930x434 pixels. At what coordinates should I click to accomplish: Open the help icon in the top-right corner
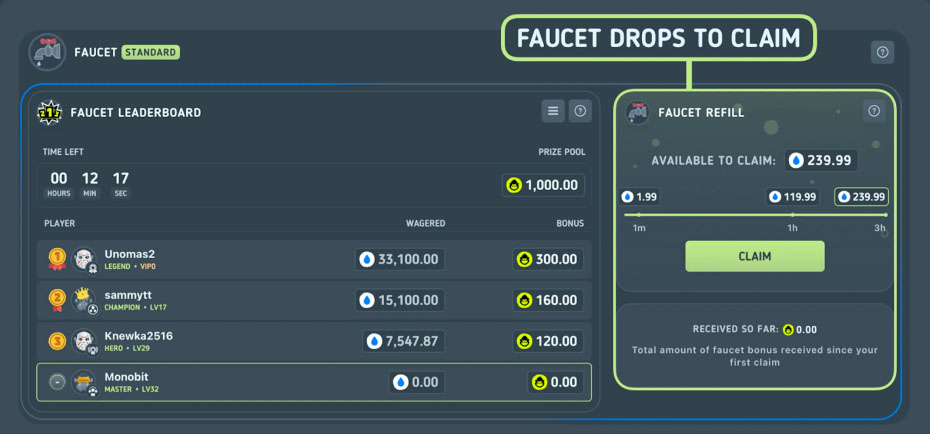point(882,52)
